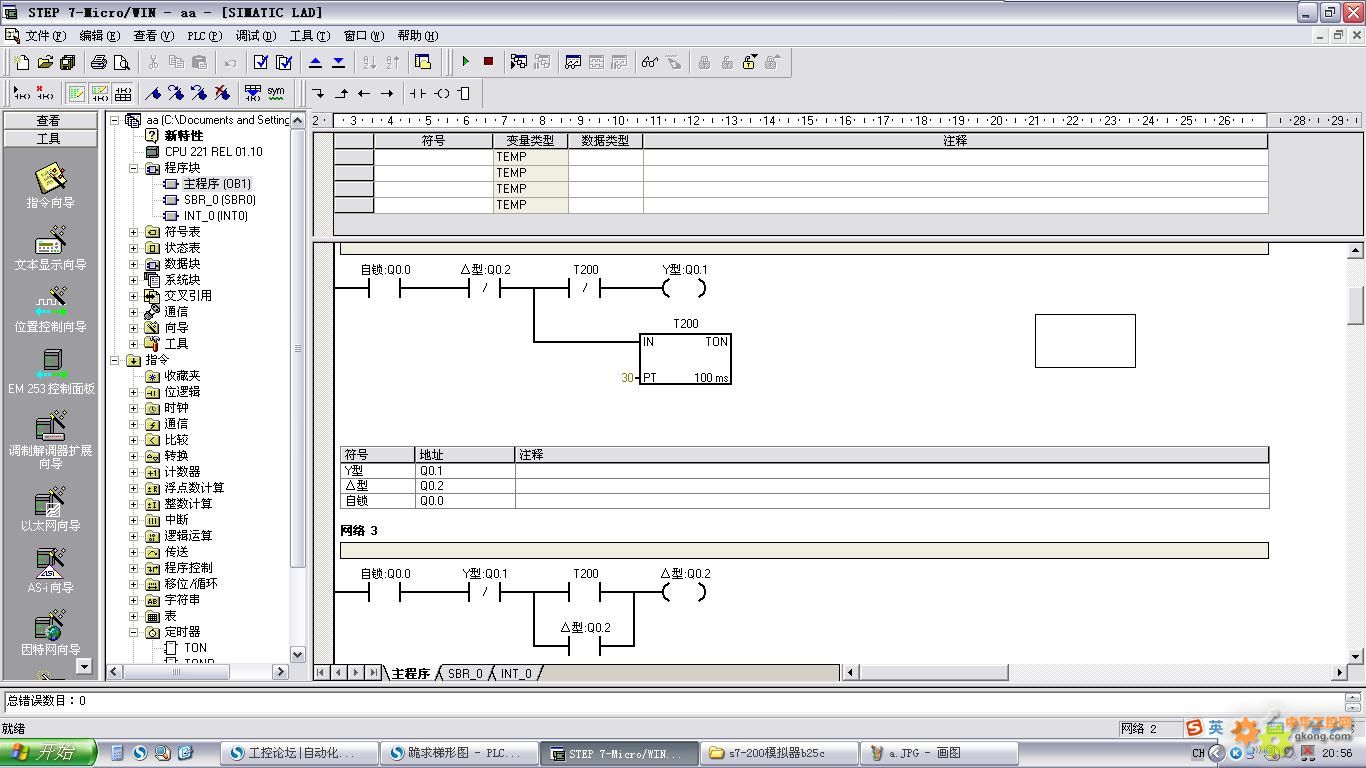The width and height of the screenshot is (1366, 768).
Task: Toggle the POU comments display icon
Action: tap(76, 93)
